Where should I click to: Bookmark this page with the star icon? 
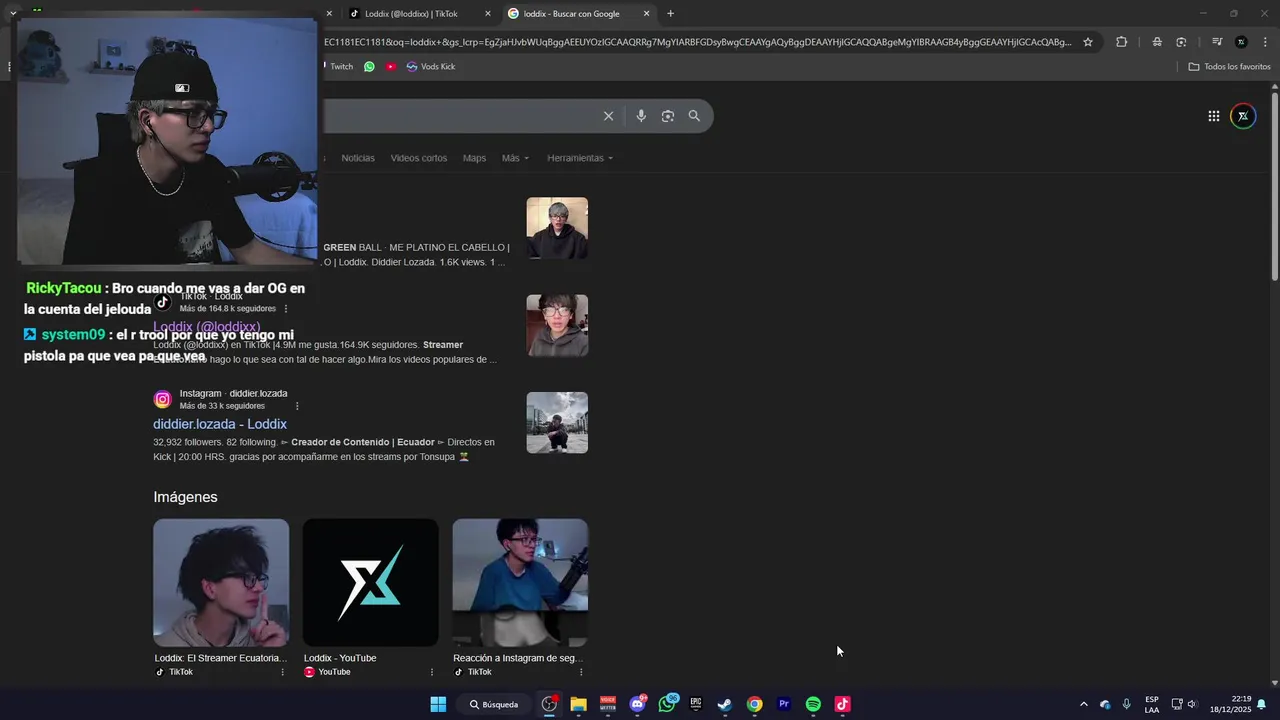tap(1088, 42)
